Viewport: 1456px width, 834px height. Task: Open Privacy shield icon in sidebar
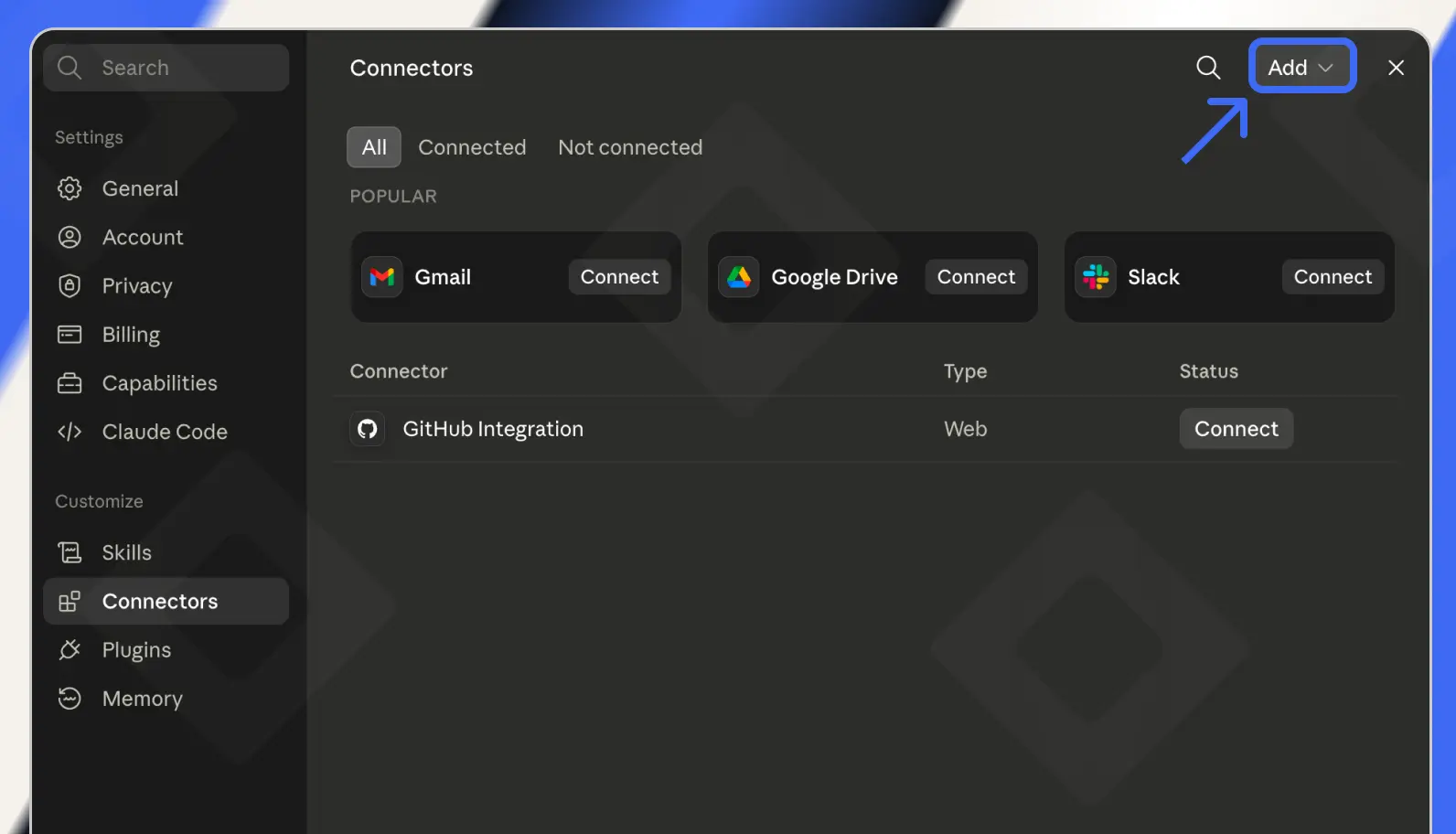(x=70, y=285)
